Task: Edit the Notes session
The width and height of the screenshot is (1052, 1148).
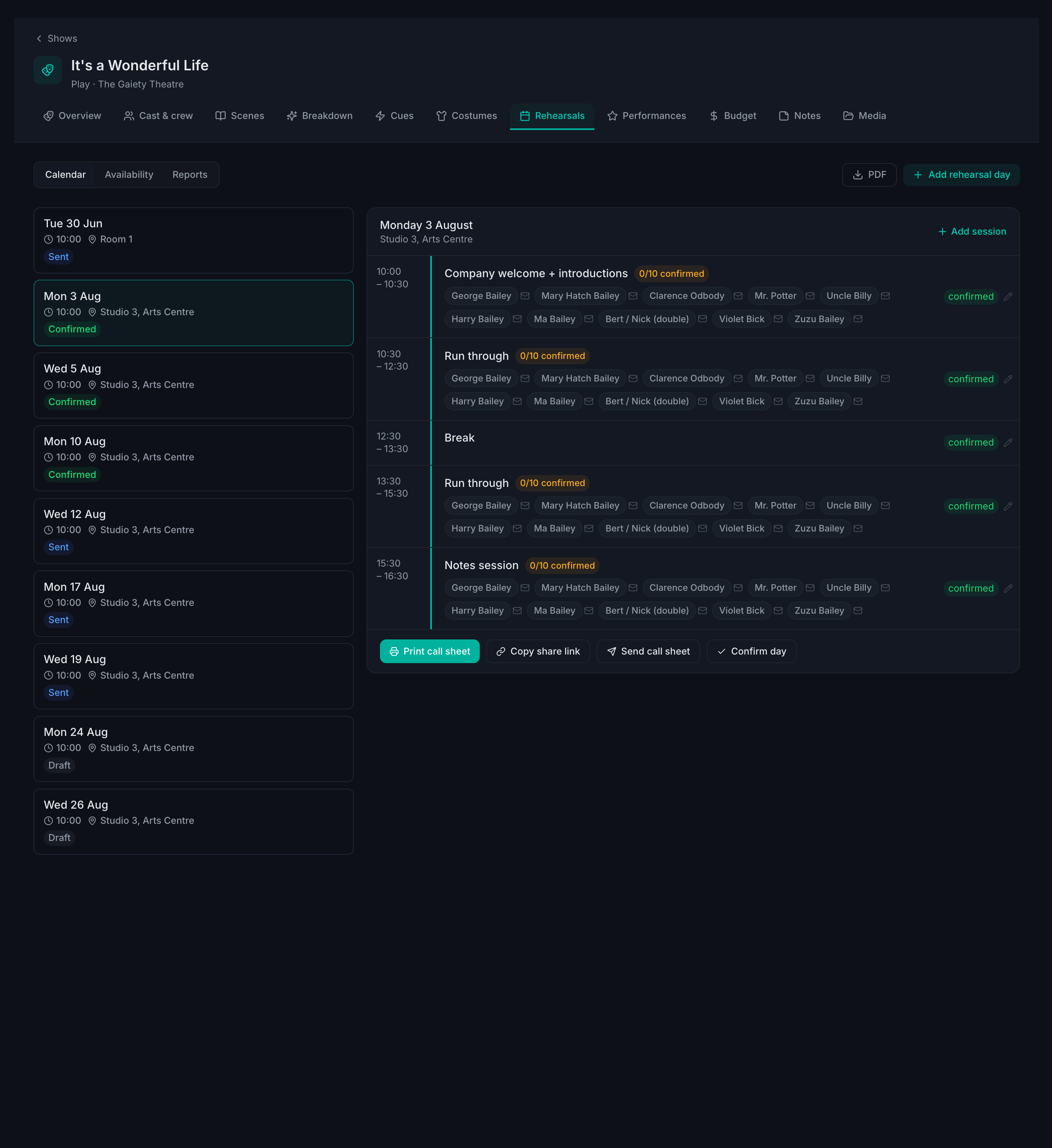Action: tap(1007, 588)
